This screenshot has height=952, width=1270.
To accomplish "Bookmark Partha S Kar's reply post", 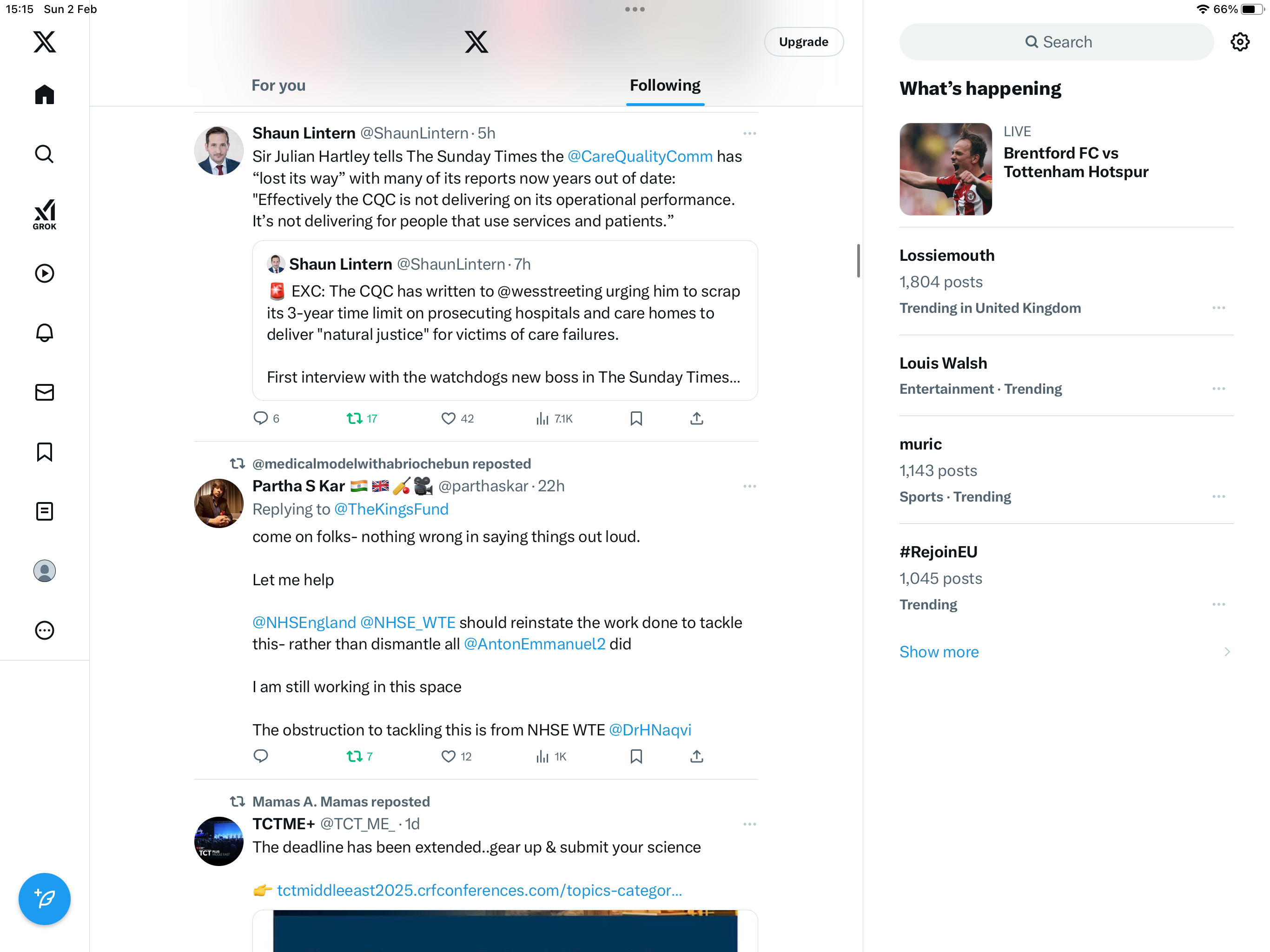I will click(x=636, y=756).
